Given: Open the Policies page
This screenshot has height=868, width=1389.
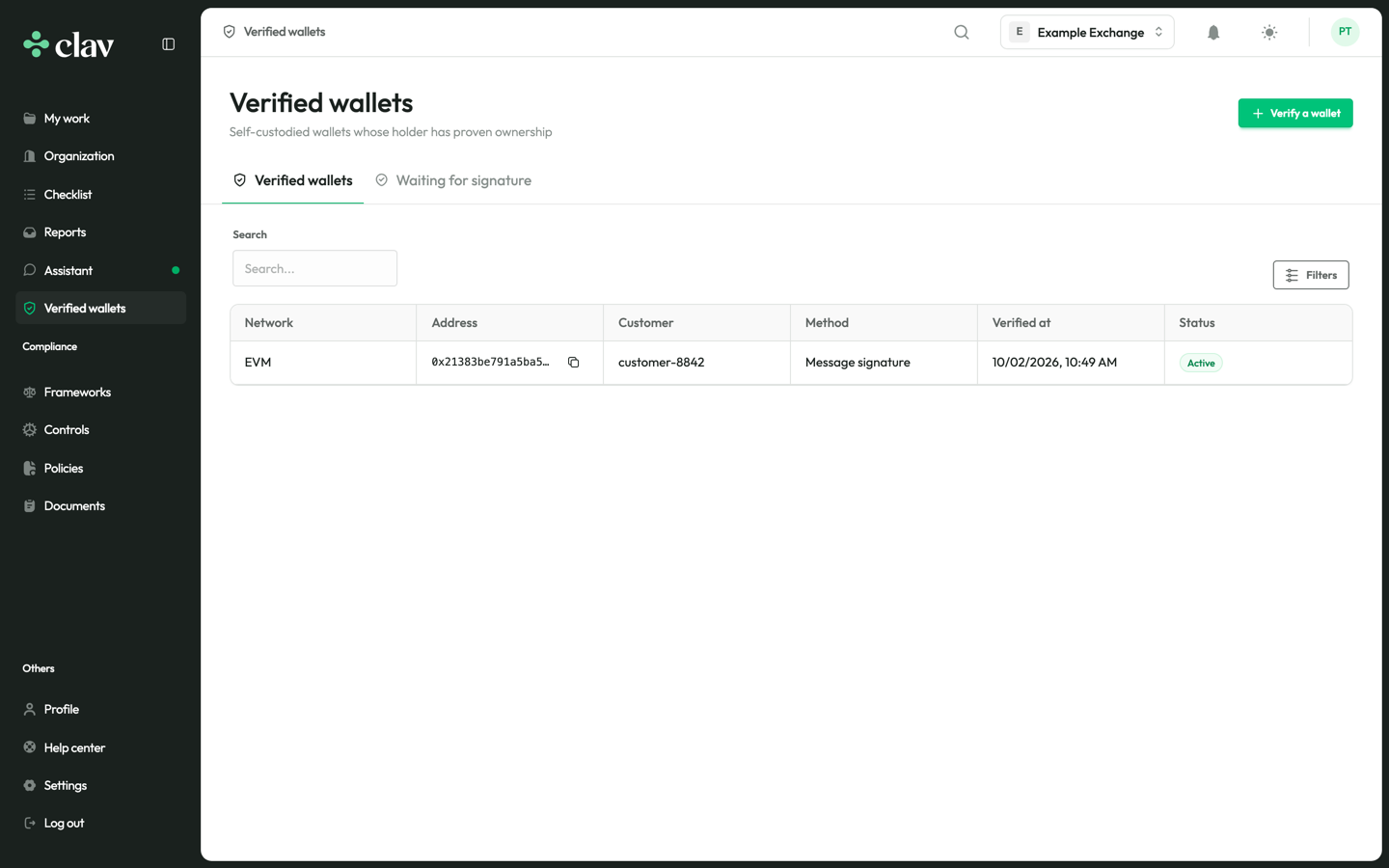Looking at the screenshot, I should [100, 469].
